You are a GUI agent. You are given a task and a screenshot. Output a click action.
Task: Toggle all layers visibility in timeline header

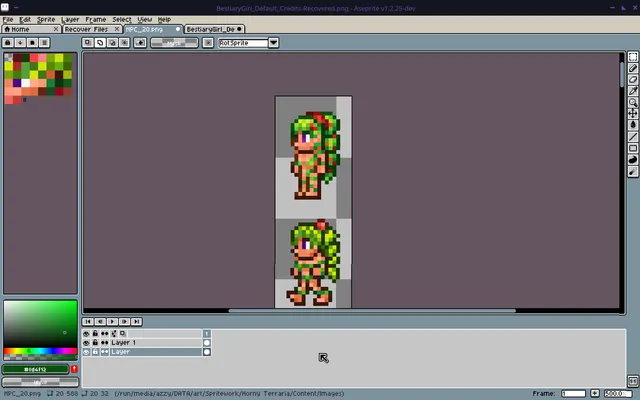coord(86,334)
